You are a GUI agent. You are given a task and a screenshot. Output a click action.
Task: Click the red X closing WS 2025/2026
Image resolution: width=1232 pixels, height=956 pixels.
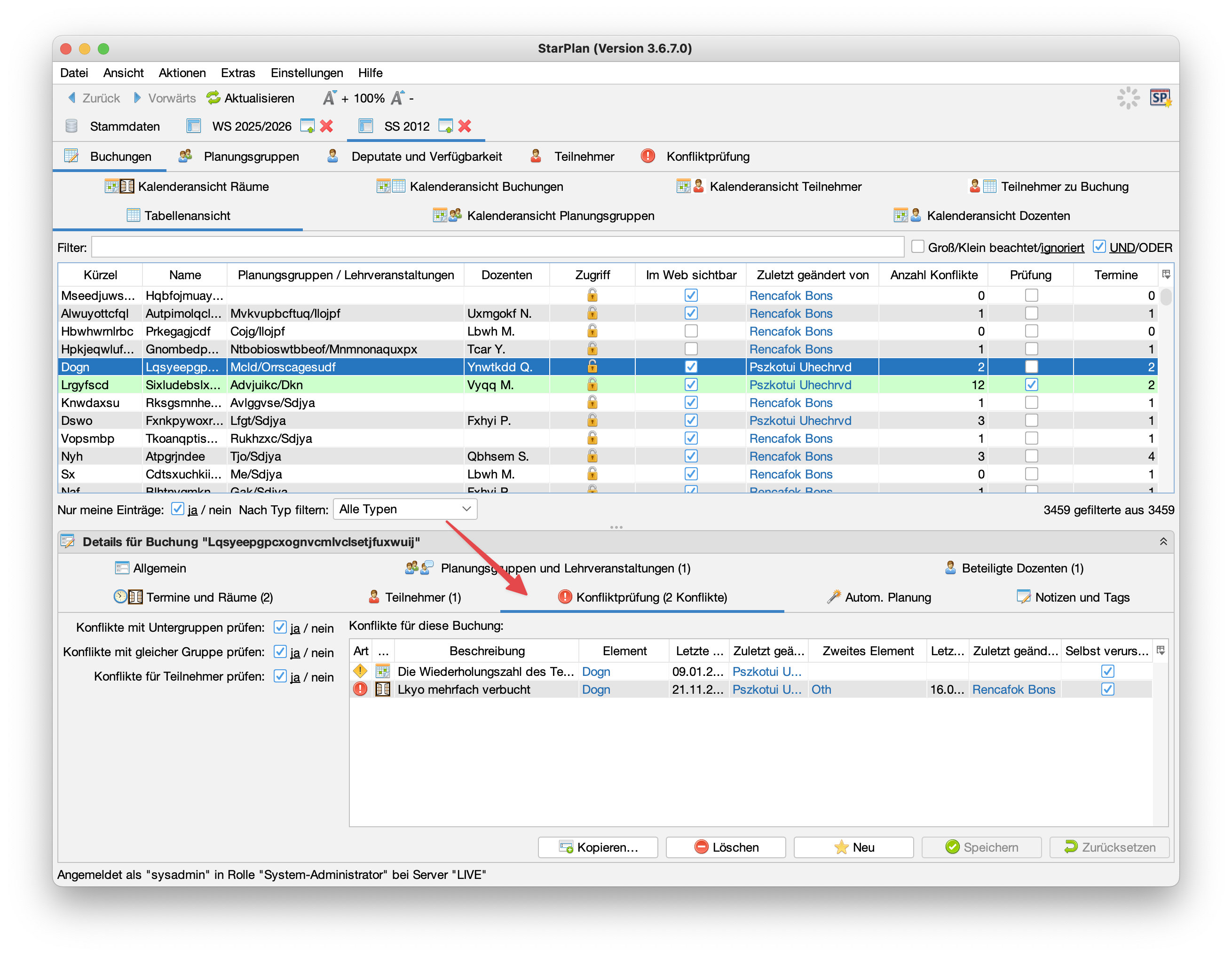pyautogui.click(x=326, y=125)
